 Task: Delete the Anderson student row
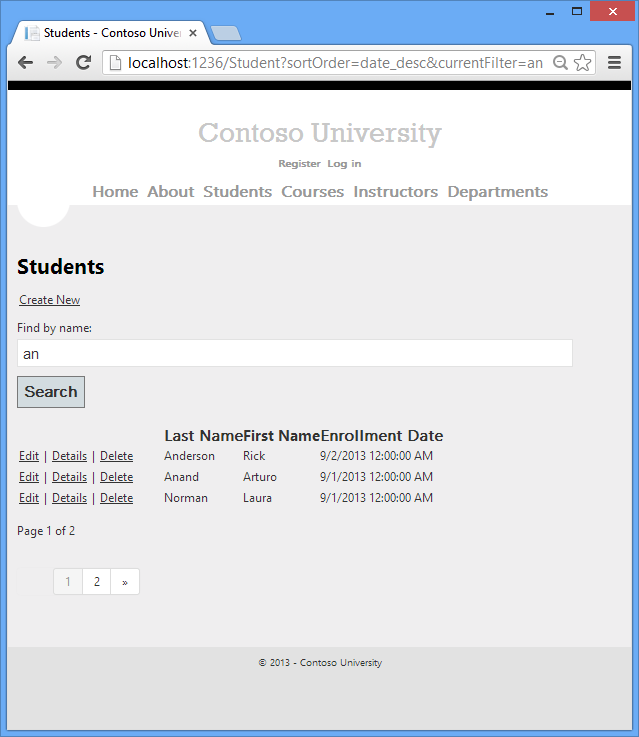[x=117, y=456]
